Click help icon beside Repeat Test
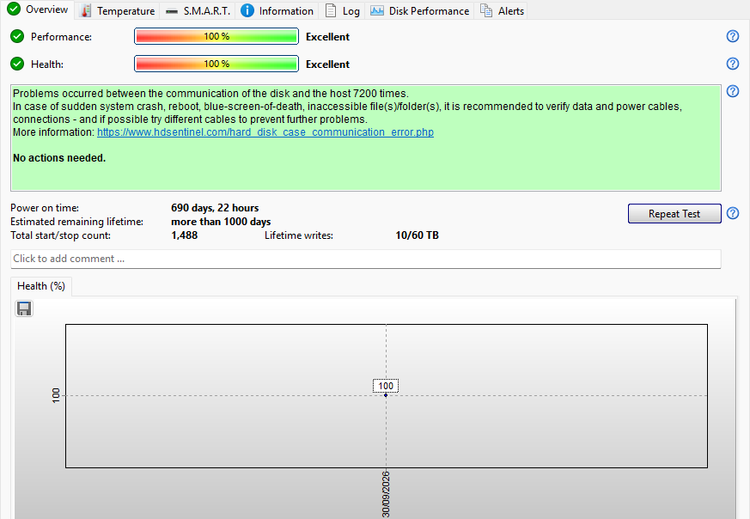 coord(732,213)
